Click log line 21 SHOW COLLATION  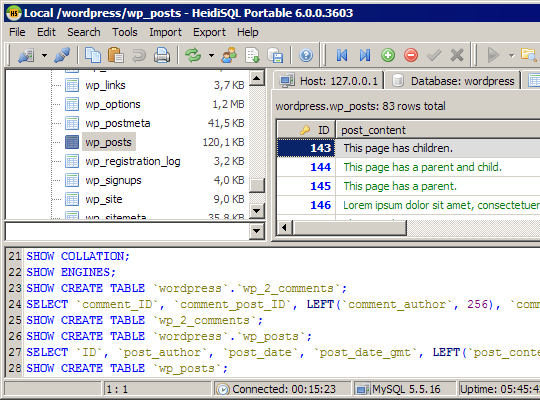(78, 256)
